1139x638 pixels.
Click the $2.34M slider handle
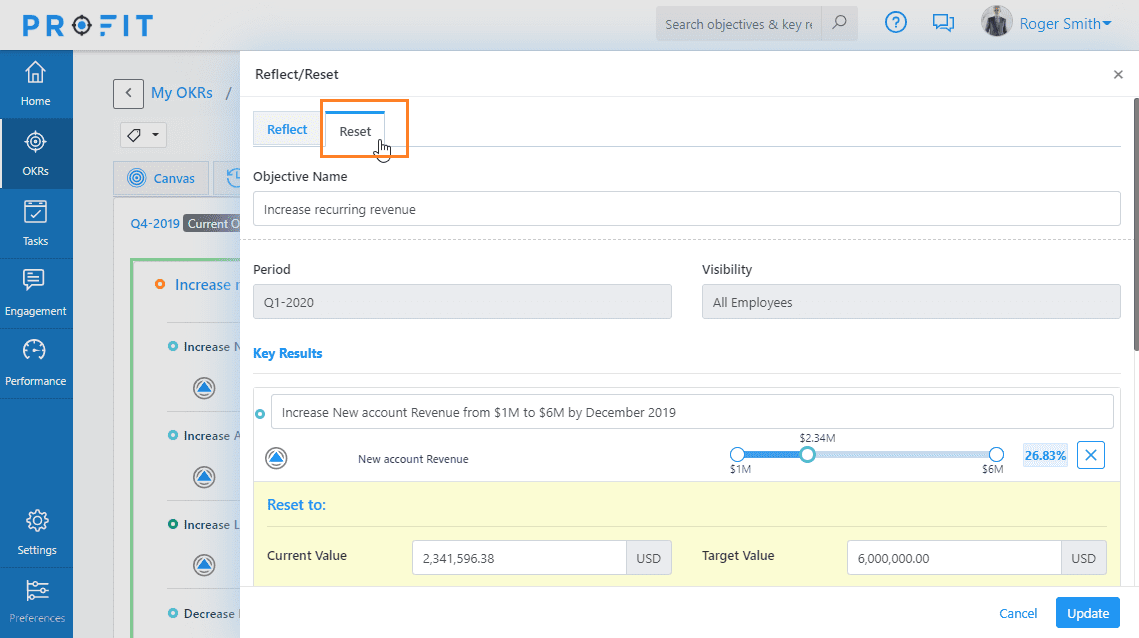(x=807, y=455)
